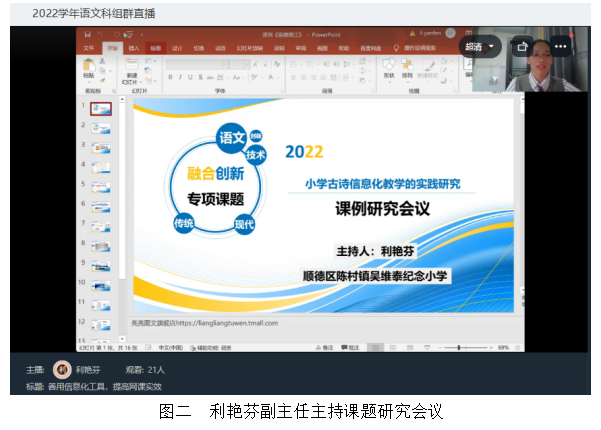Click host 利艳芬's avatar icon
The height and width of the screenshot is (430, 601).
click(62, 368)
